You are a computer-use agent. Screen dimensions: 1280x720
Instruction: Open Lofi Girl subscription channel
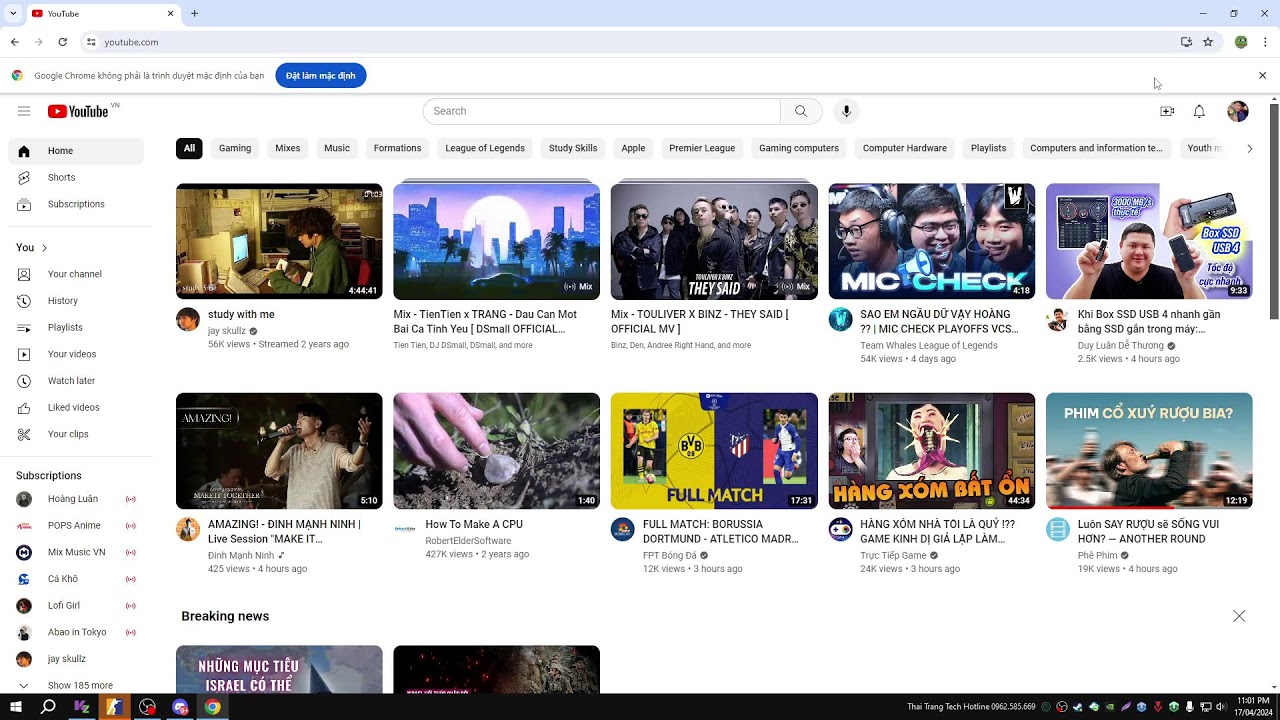(76, 605)
